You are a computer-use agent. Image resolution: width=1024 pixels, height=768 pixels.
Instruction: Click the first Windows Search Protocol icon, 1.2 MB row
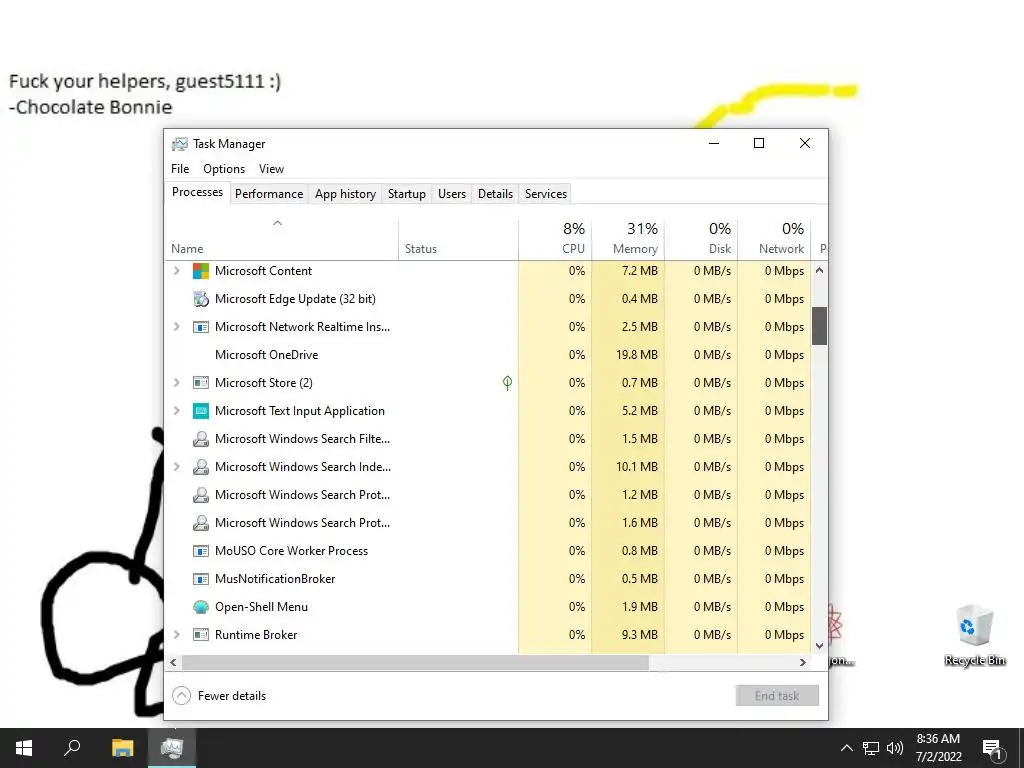200,495
